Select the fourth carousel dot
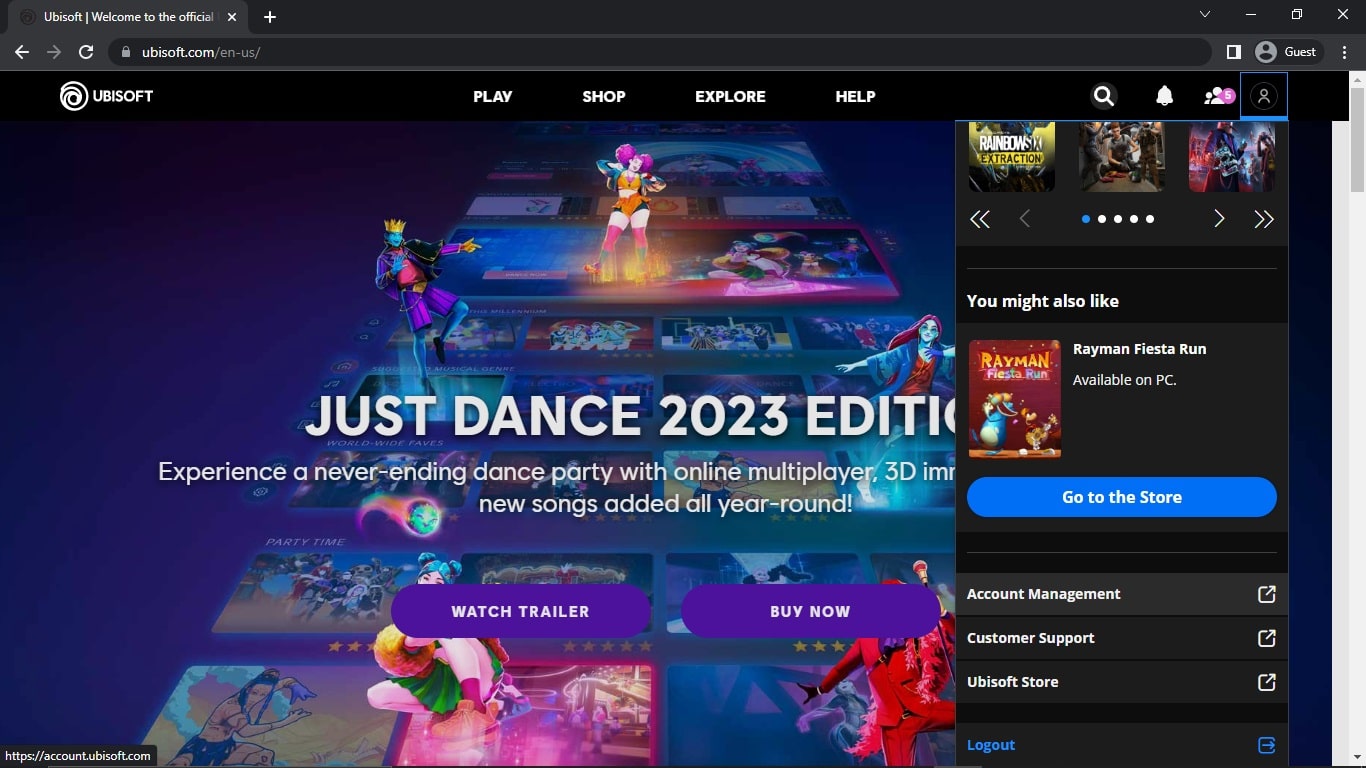The width and height of the screenshot is (1366, 768). pos(1134,219)
